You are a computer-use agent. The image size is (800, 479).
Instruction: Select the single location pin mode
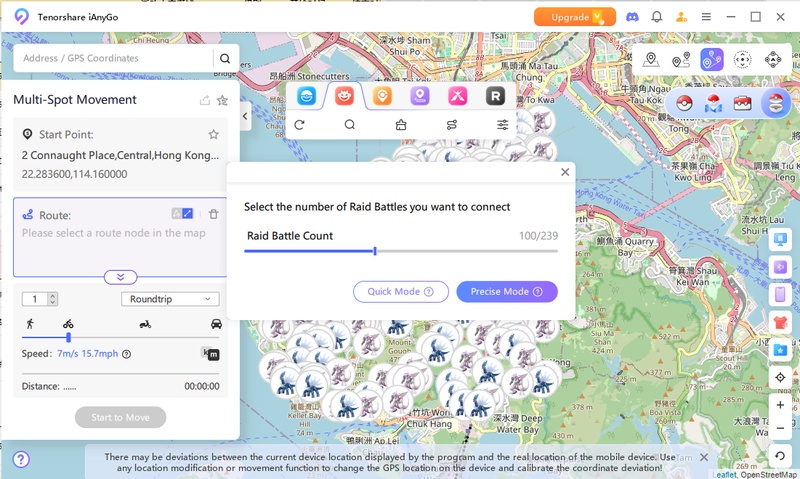point(651,60)
